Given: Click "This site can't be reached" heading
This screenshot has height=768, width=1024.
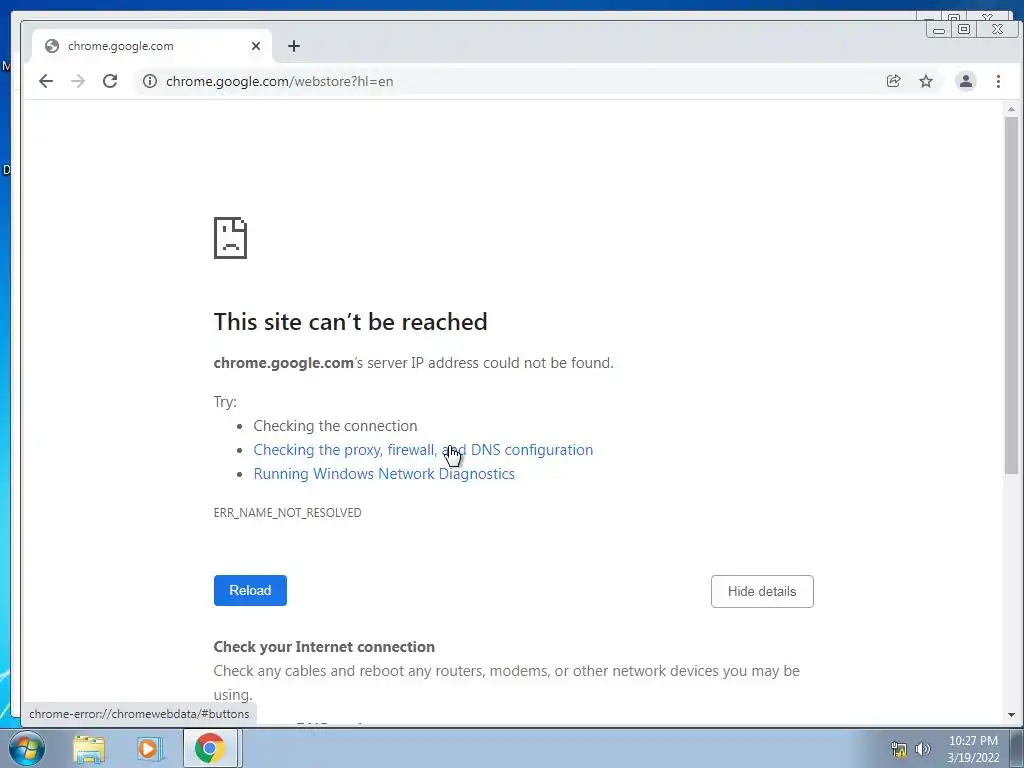Looking at the screenshot, I should click(x=351, y=321).
